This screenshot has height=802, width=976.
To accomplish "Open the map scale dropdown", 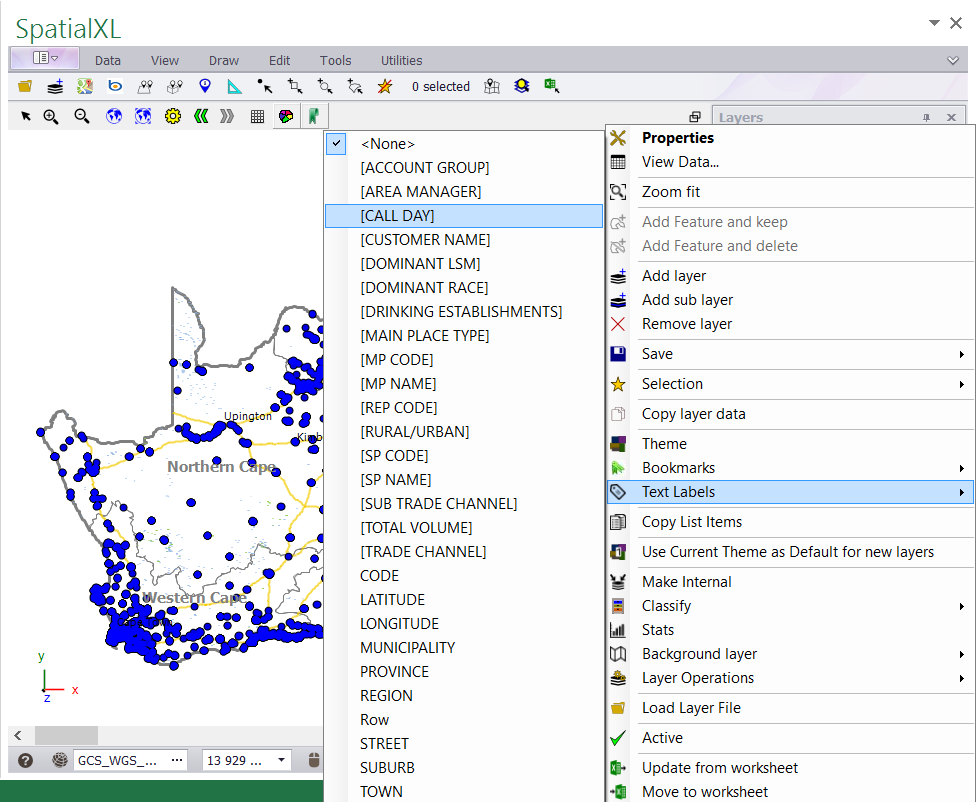I will (x=282, y=760).
